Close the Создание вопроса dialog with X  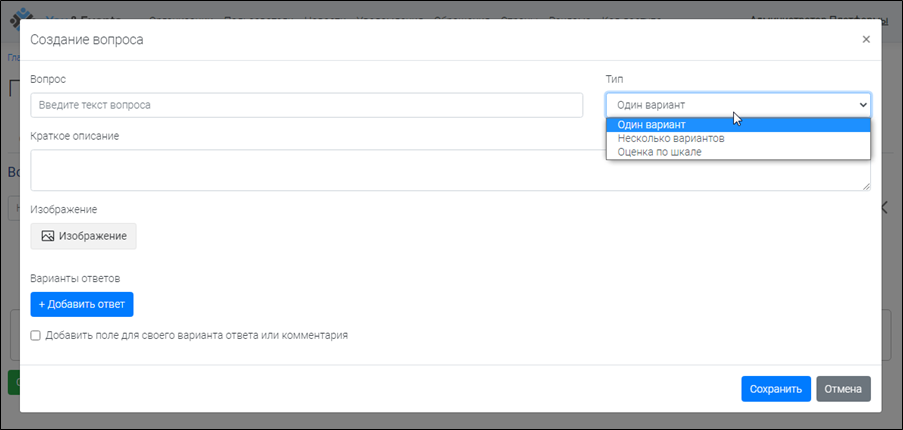click(x=866, y=40)
